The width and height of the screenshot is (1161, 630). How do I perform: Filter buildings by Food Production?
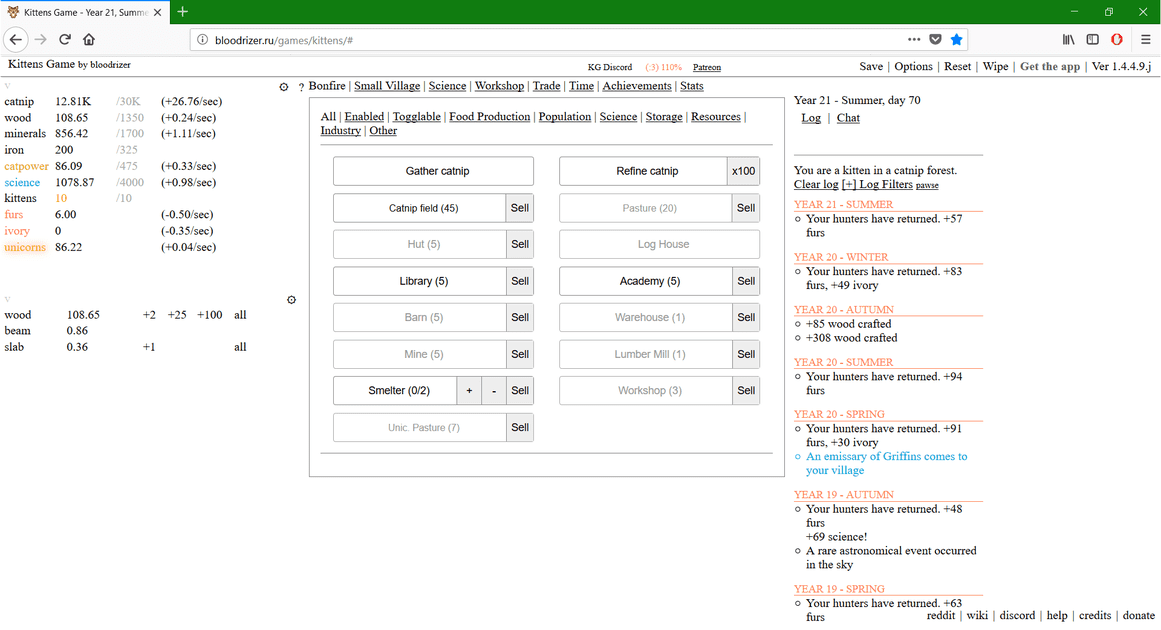(x=489, y=116)
